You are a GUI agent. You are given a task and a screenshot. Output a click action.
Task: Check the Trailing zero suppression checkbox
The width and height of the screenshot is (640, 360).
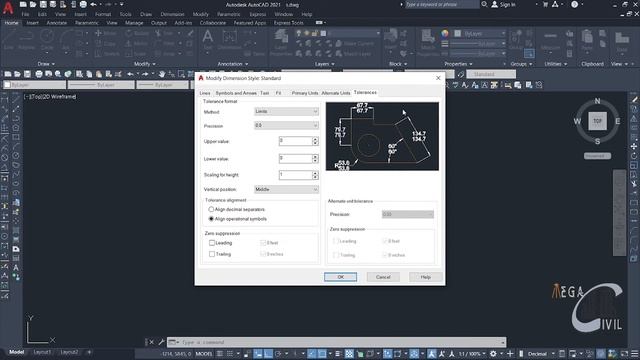tap(212, 254)
